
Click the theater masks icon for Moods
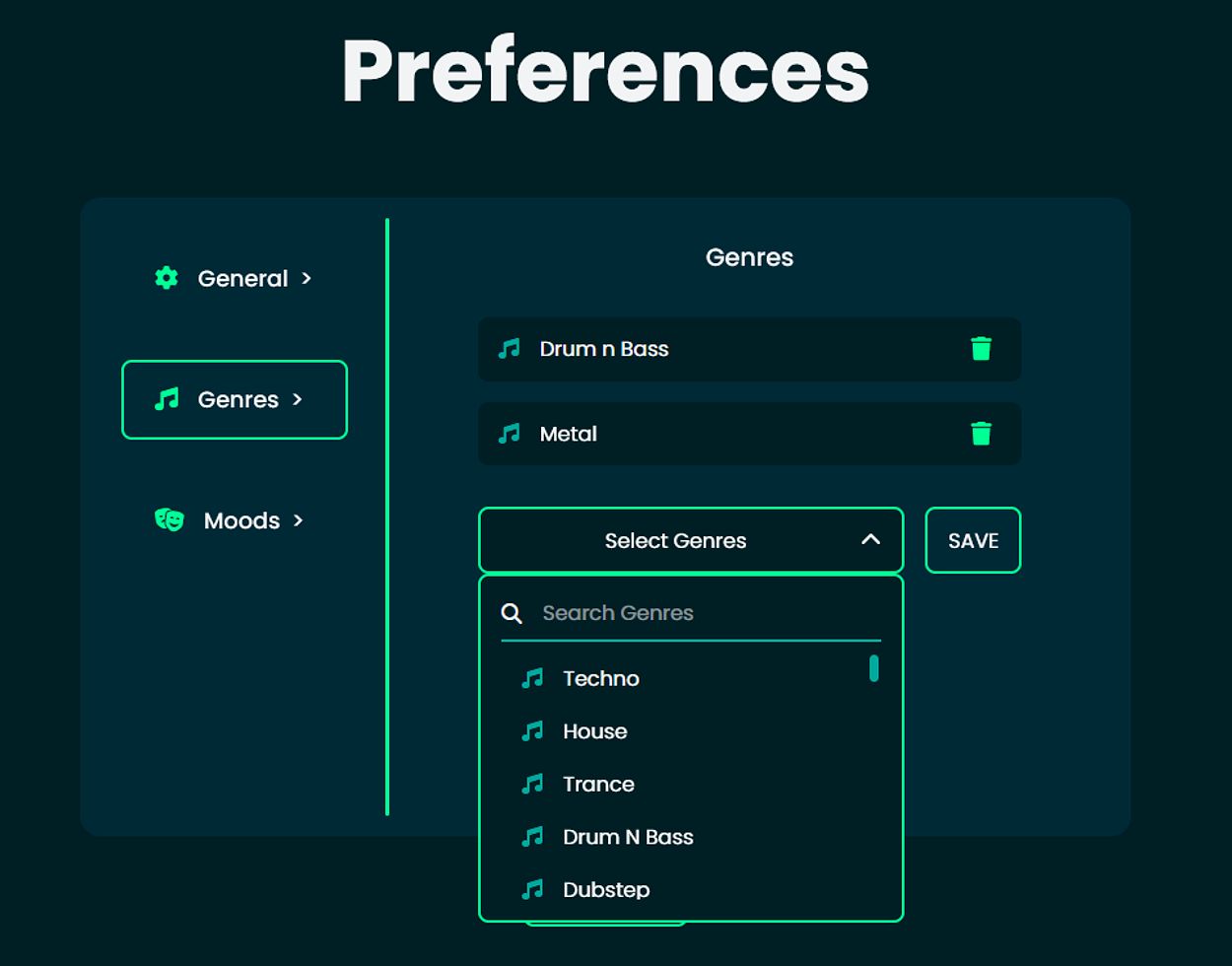[170, 519]
